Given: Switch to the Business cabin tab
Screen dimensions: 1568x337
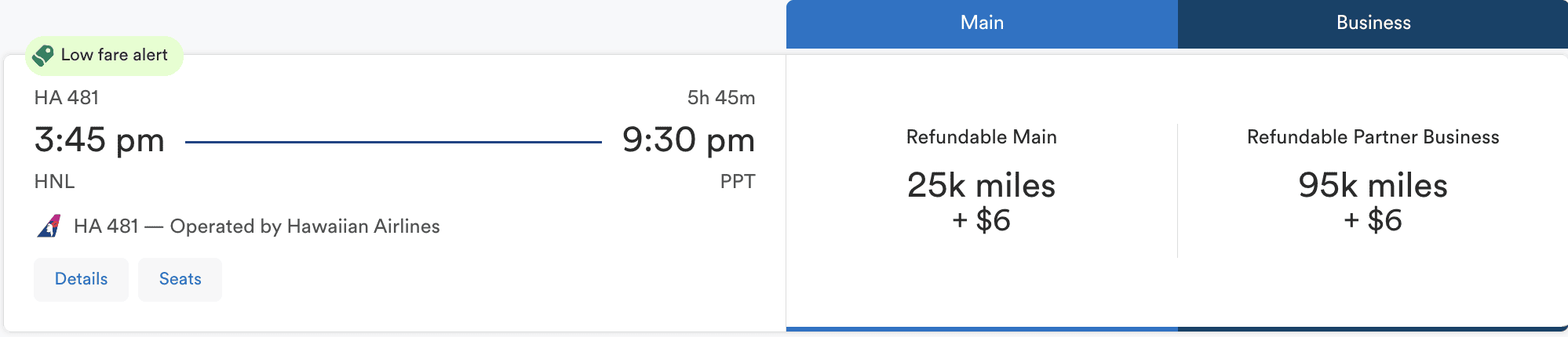Looking at the screenshot, I should pos(1373,24).
